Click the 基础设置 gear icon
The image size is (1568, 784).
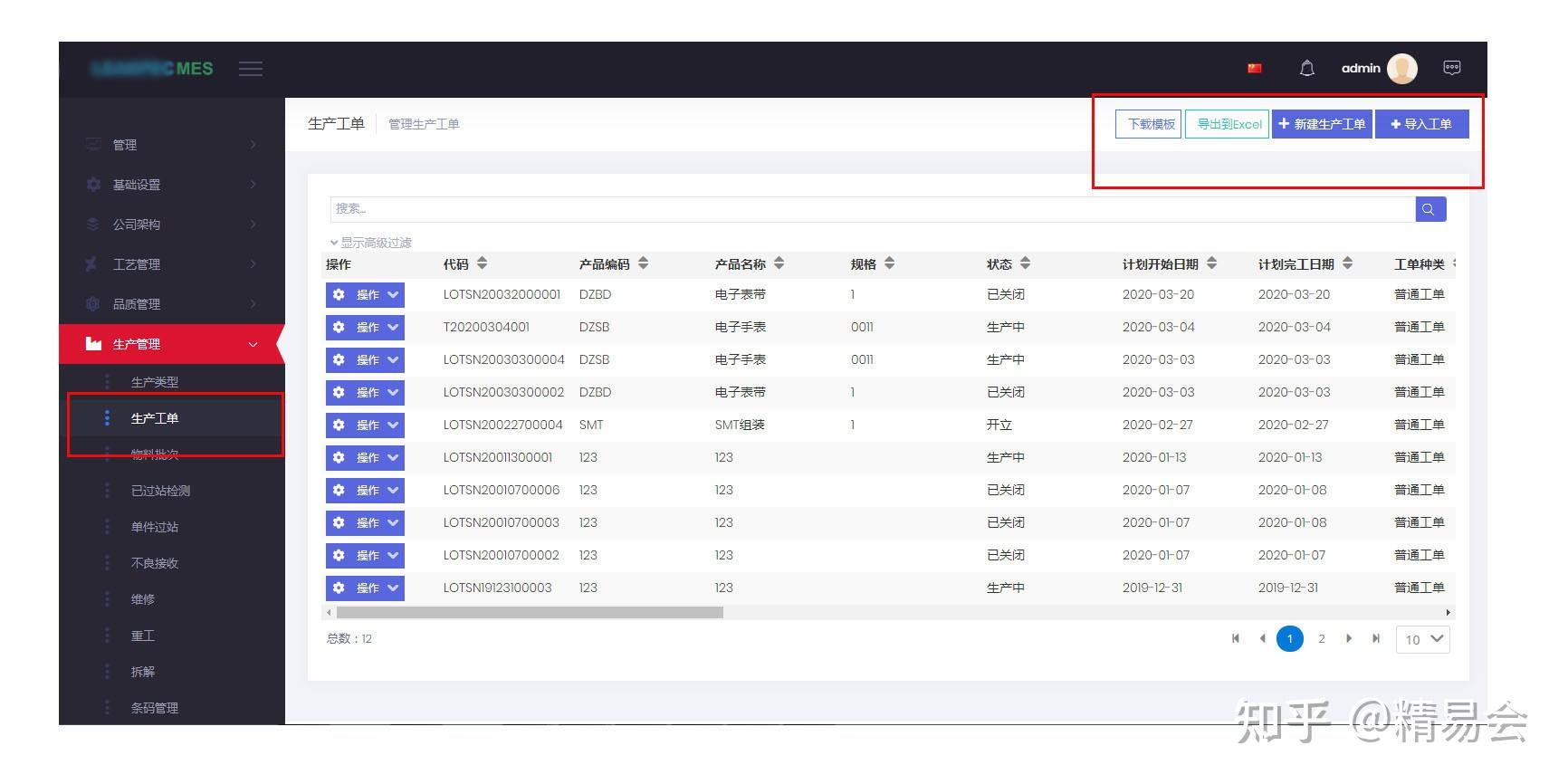point(93,184)
